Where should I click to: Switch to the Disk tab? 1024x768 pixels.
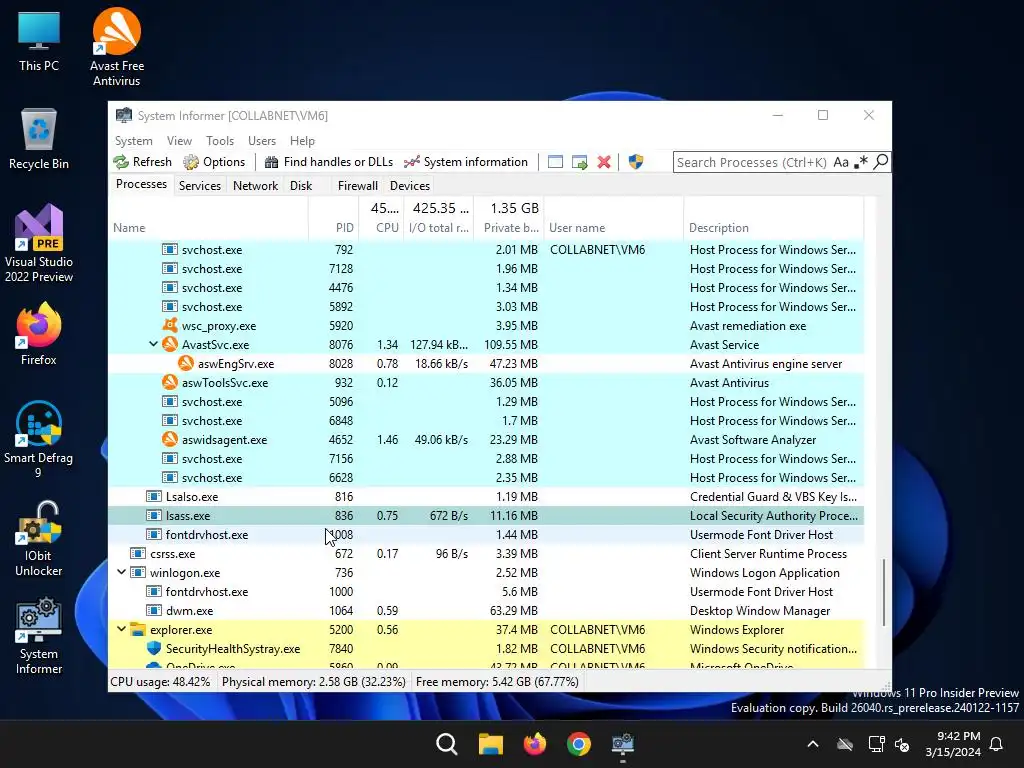point(301,185)
